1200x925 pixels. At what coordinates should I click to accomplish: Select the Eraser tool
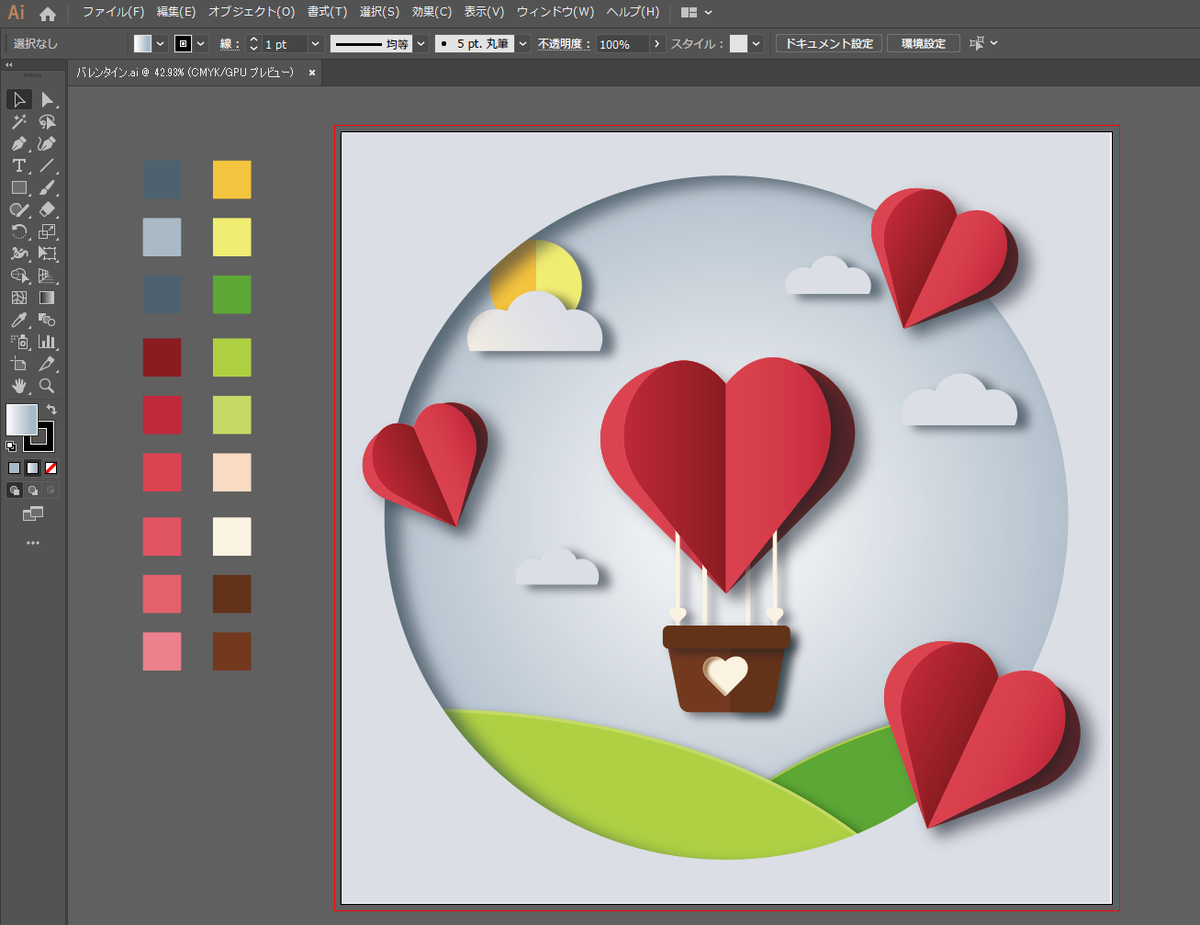tap(47, 209)
